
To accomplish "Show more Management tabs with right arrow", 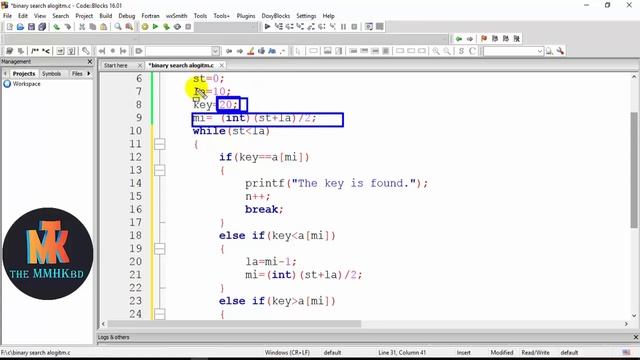I will [89, 73].
